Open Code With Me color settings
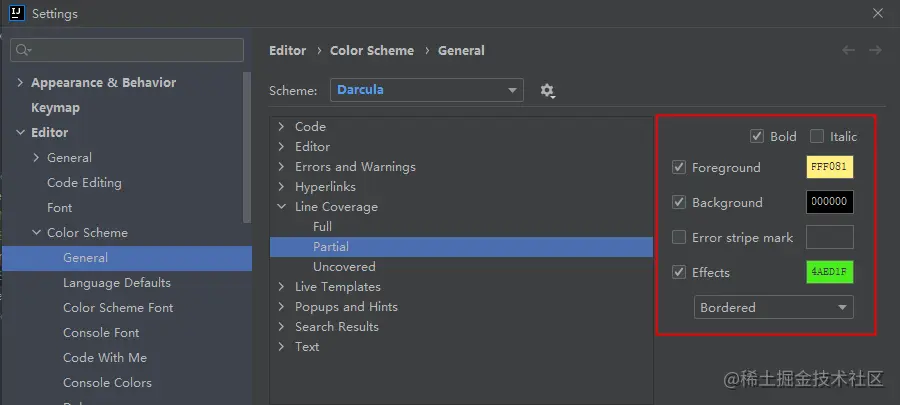 click(105, 358)
